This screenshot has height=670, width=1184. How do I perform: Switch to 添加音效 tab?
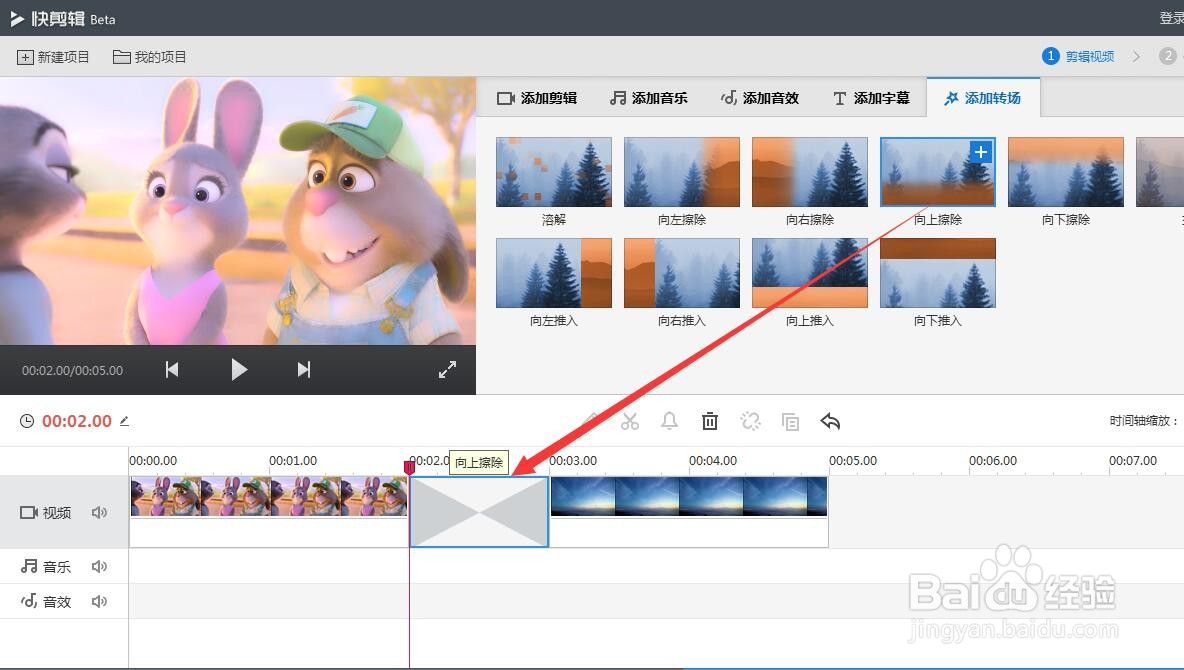(x=760, y=98)
